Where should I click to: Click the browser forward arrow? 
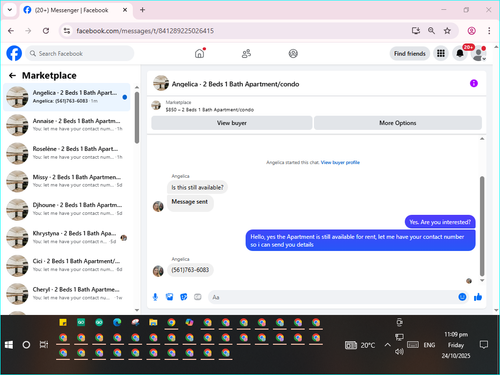point(28,31)
